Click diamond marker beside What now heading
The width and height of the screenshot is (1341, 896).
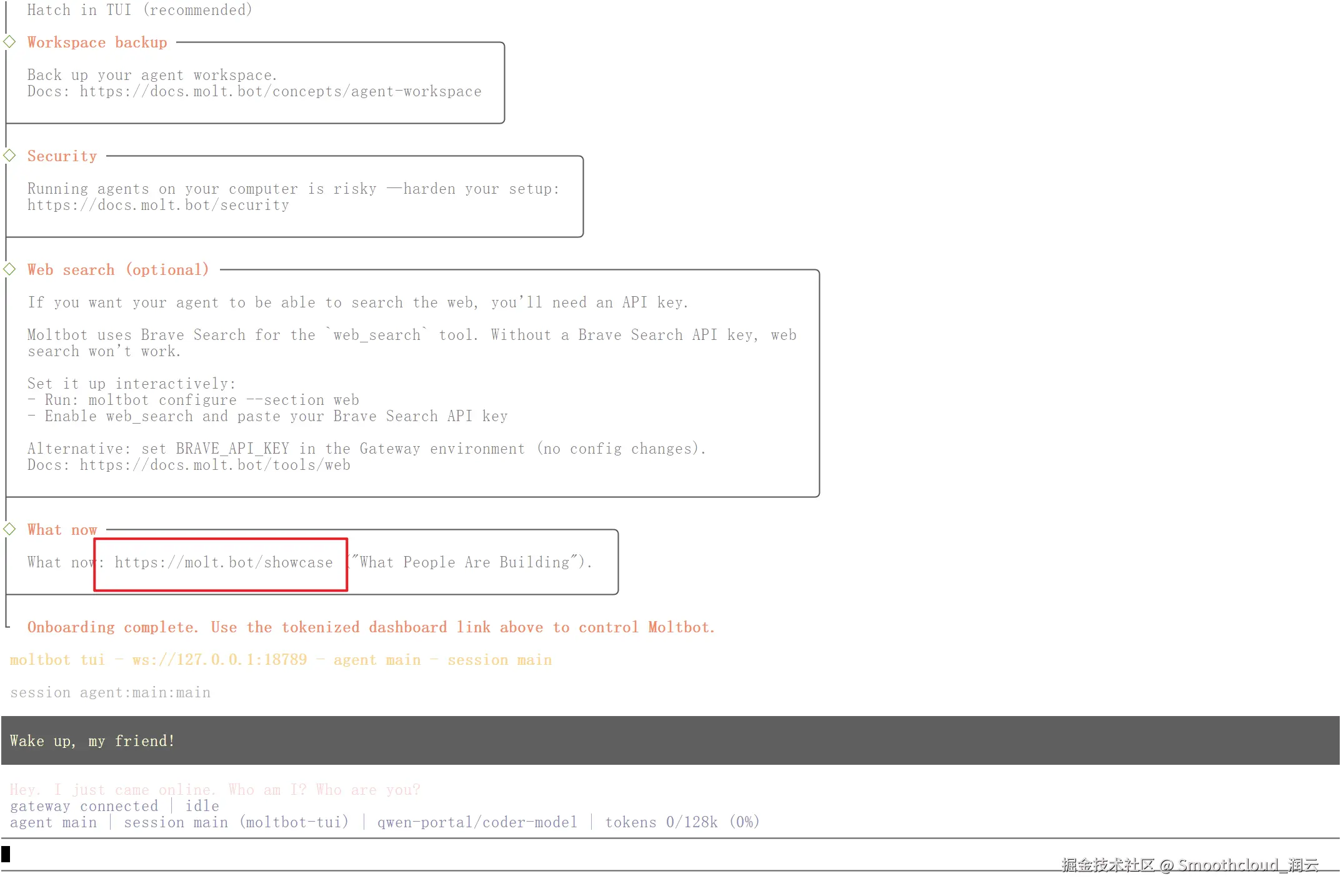point(9,529)
